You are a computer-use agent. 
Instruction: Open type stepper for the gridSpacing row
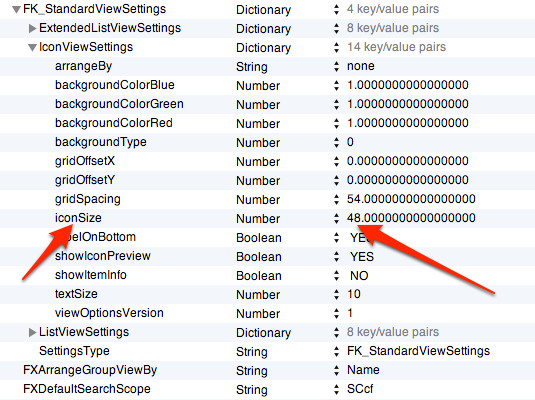pyautogui.click(x=336, y=199)
